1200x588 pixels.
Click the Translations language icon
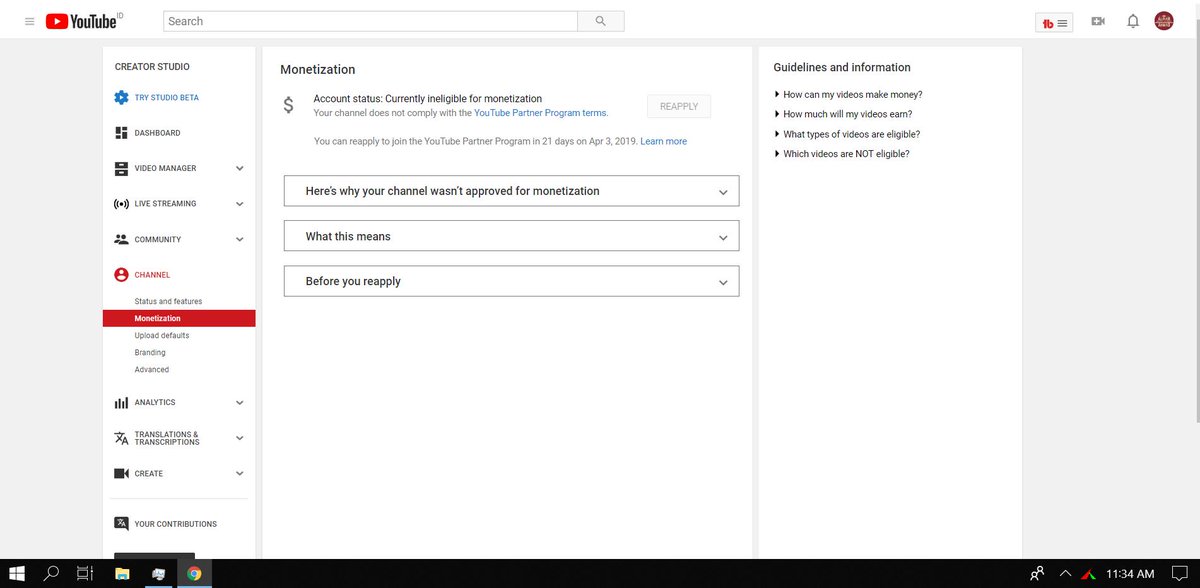[121, 438]
